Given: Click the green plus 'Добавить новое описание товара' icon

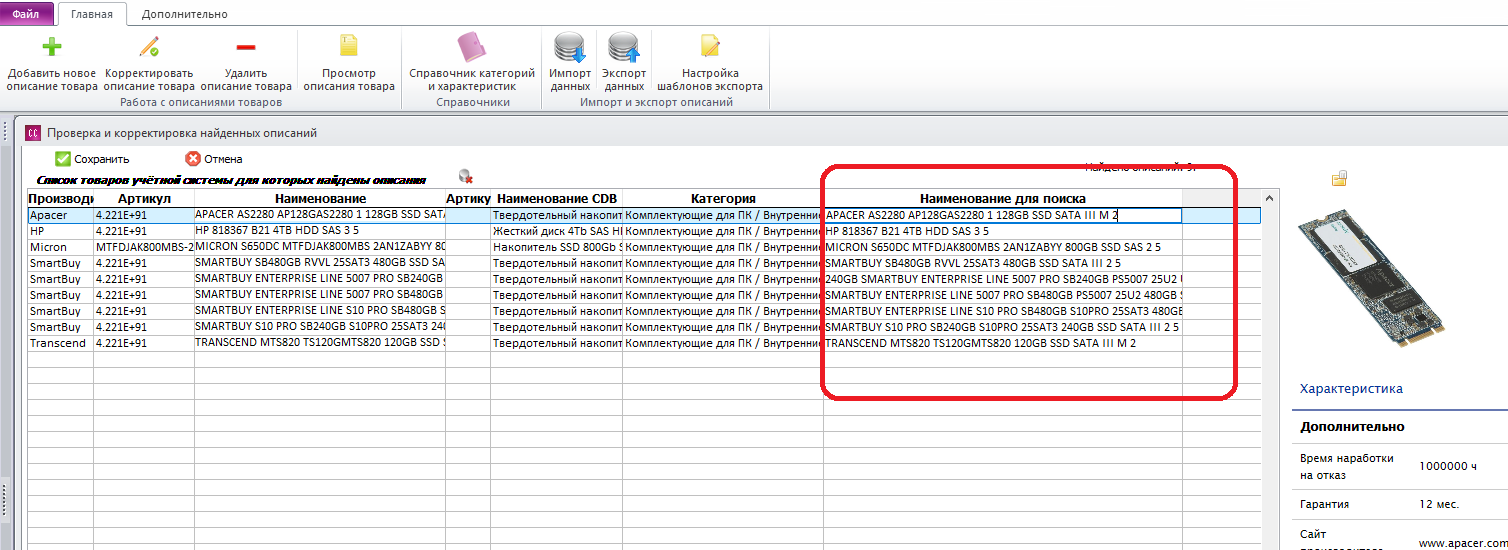Looking at the screenshot, I should point(52,47).
